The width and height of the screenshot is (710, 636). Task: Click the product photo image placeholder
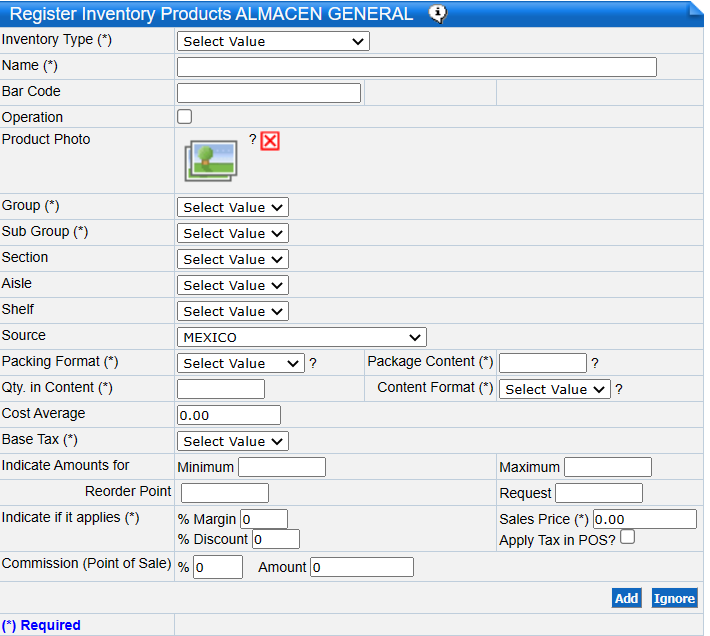tap(210, 160)
